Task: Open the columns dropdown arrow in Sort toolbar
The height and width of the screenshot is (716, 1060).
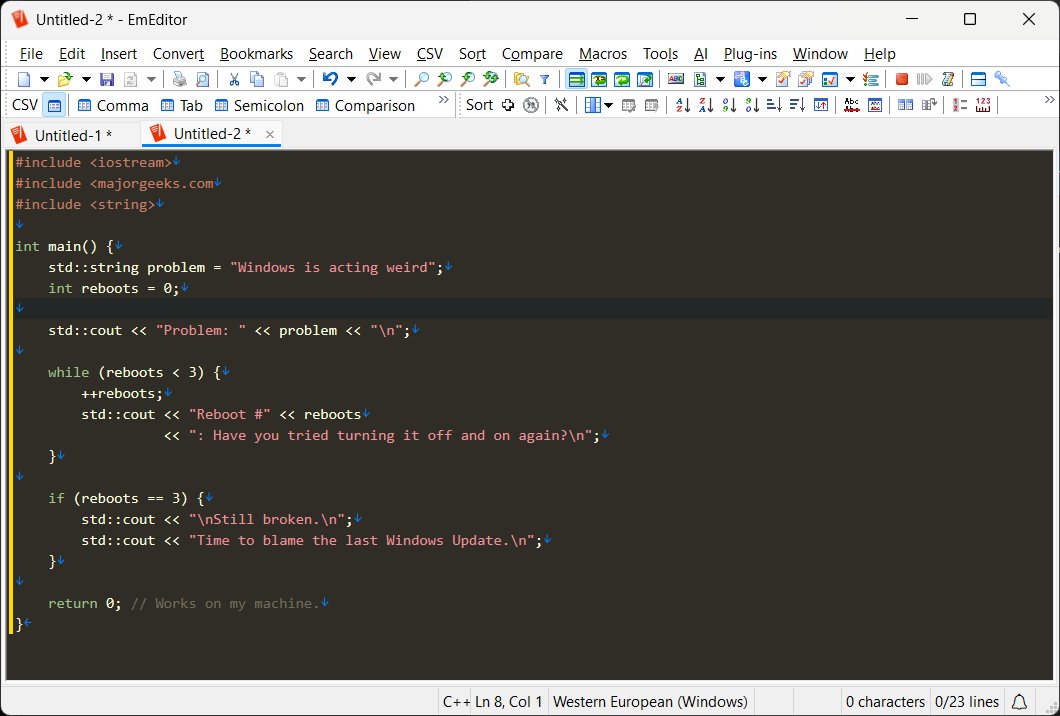Action: click(x=608, y=105)
